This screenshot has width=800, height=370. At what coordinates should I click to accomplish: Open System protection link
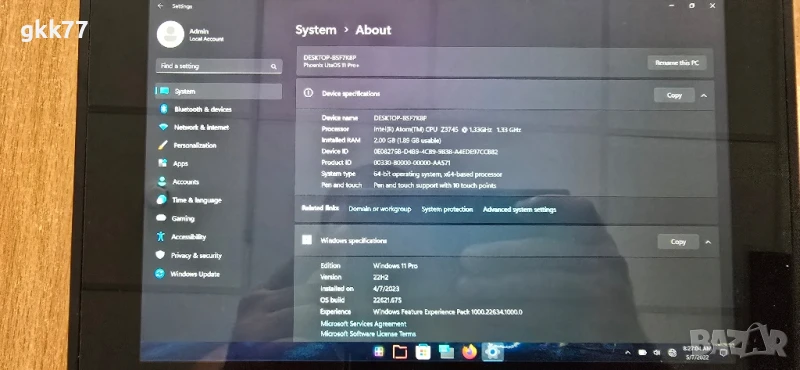pos(447,209)
